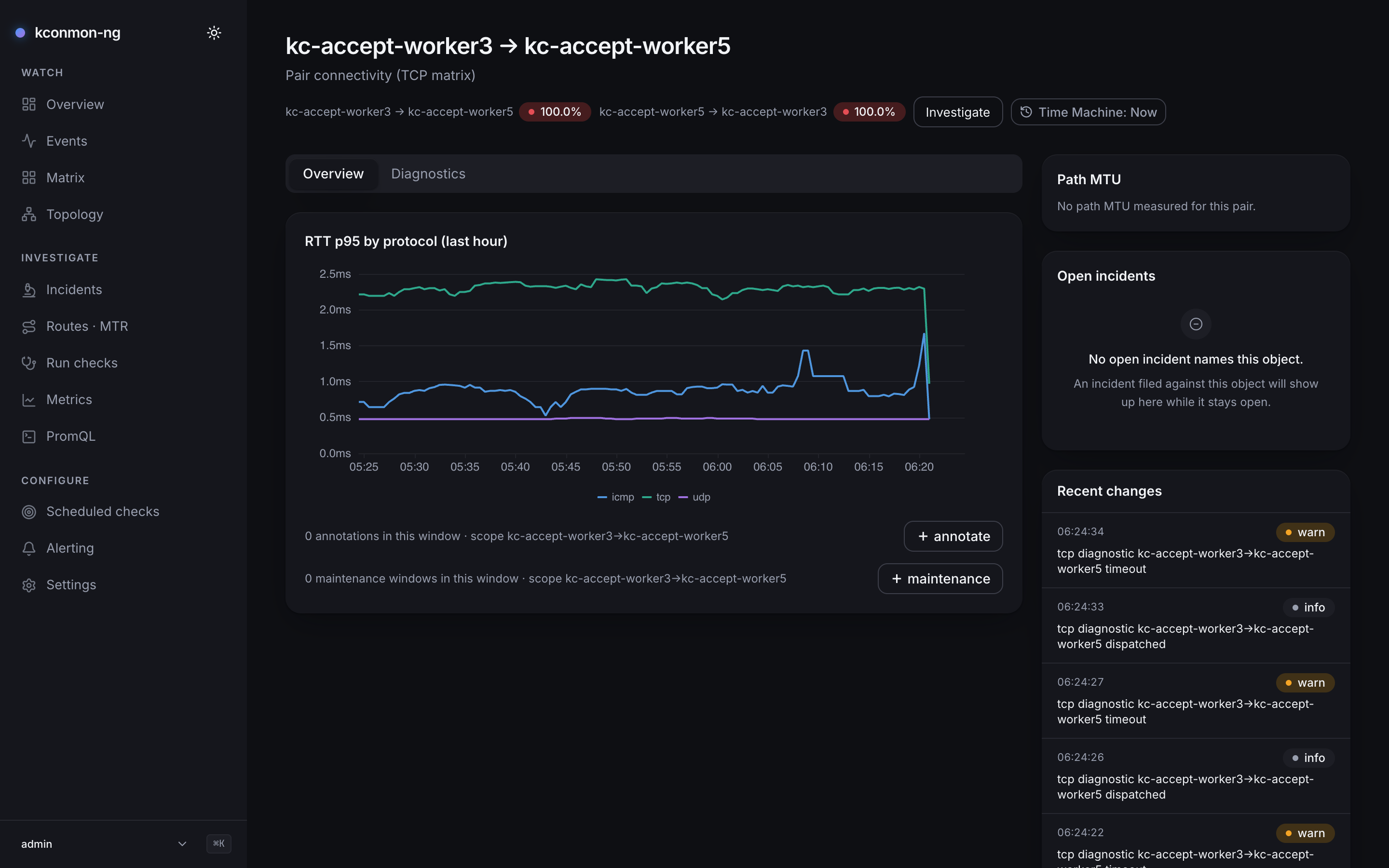The image size is (1389, 868).
Task: Open the Time Machine: Now selector
Action: [1088, 112]
